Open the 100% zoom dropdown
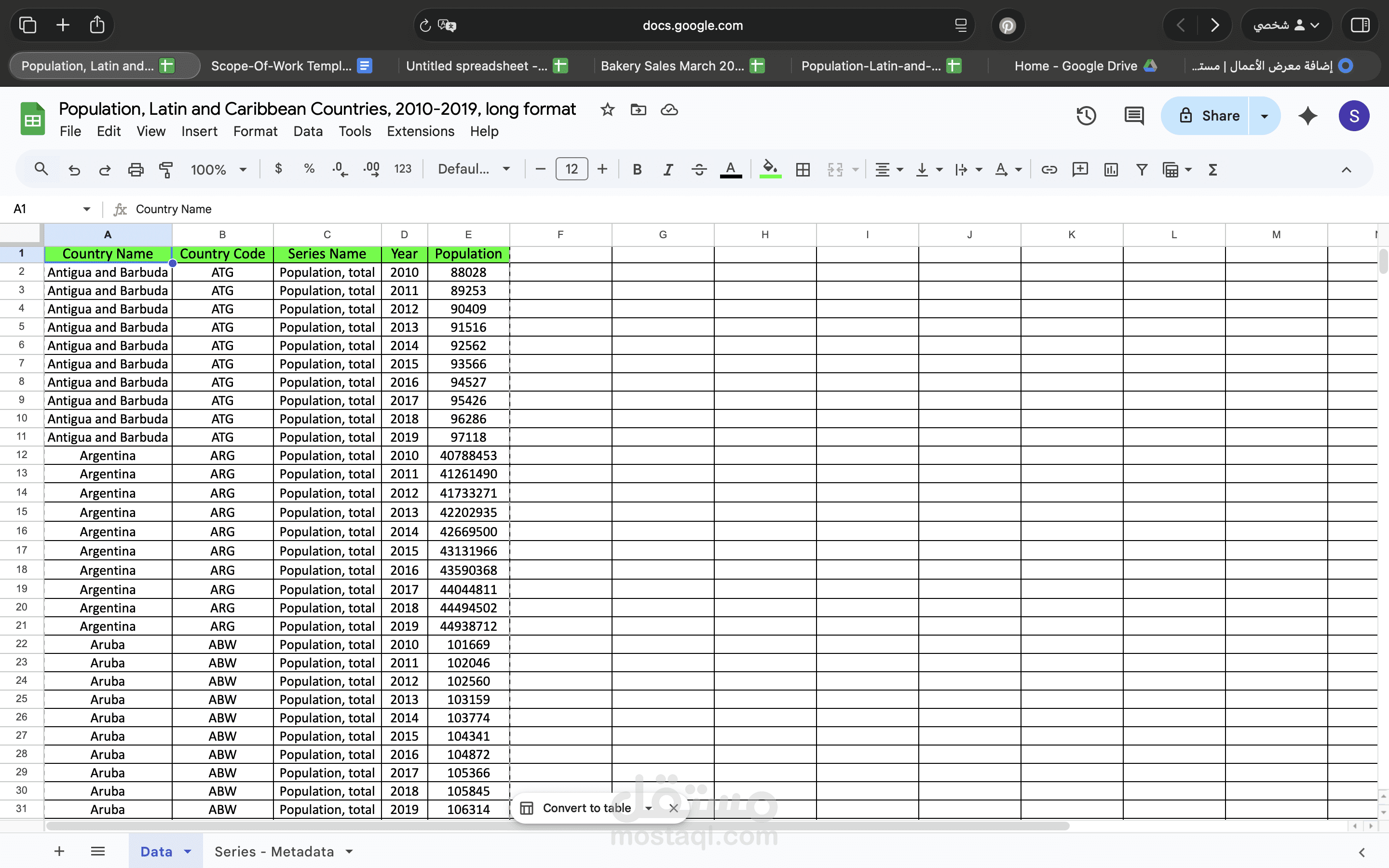This screenshot has height=868, width=1389. click(x=218, y=169)
